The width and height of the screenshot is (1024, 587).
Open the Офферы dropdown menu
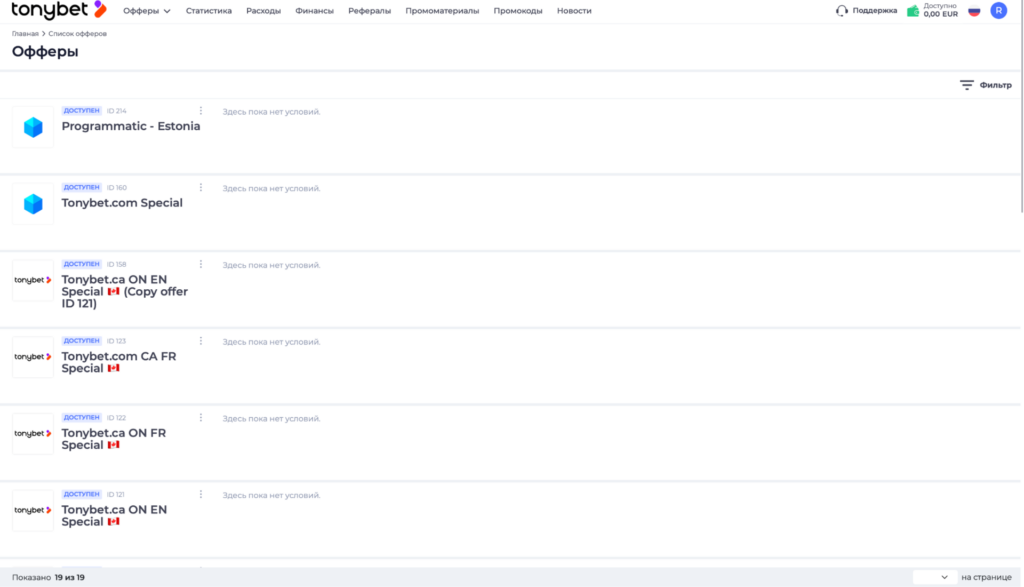pos(147,11)
